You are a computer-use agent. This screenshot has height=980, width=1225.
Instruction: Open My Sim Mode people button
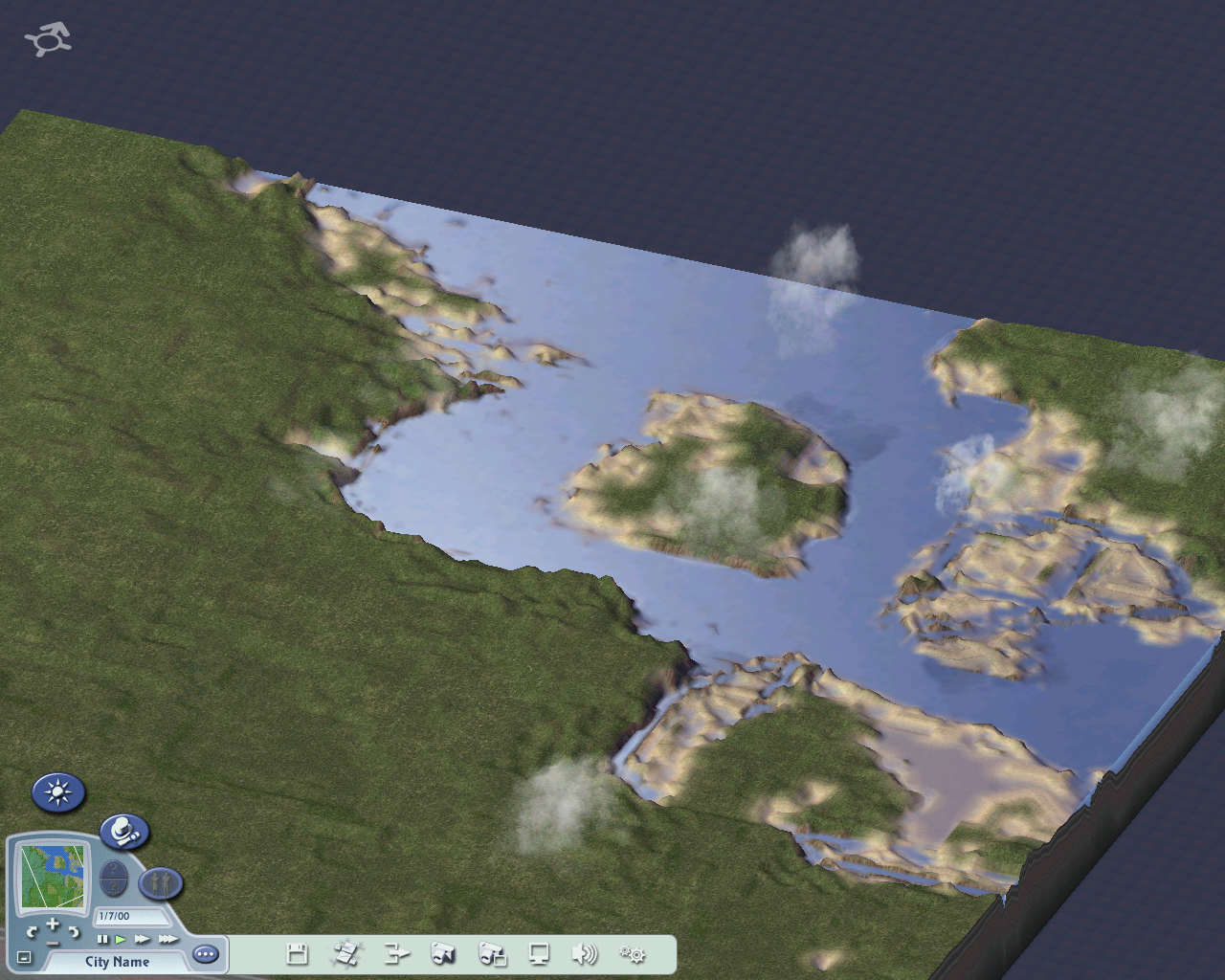pos(161,883)
